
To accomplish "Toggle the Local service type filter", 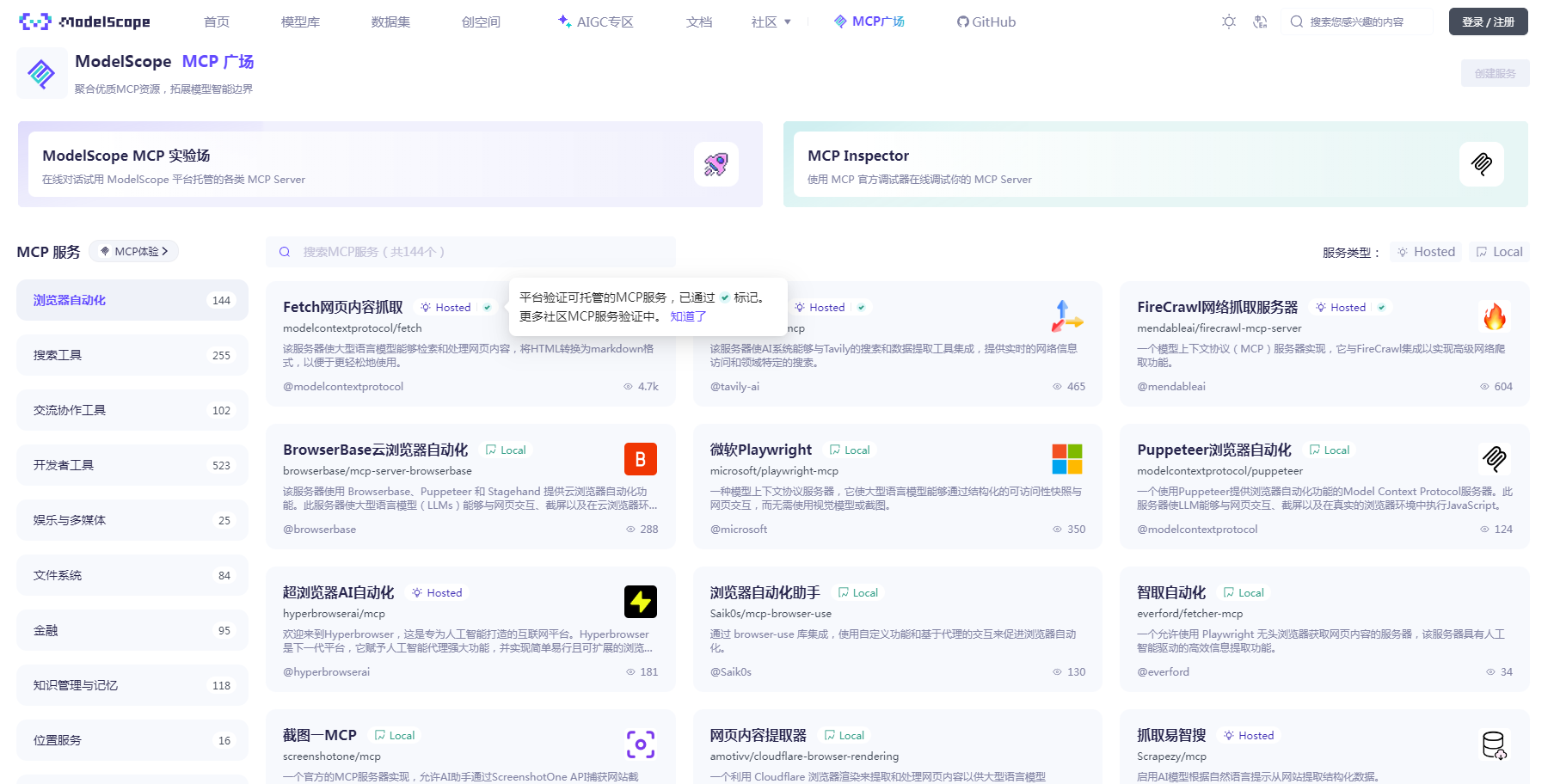I will point(1499,252).
